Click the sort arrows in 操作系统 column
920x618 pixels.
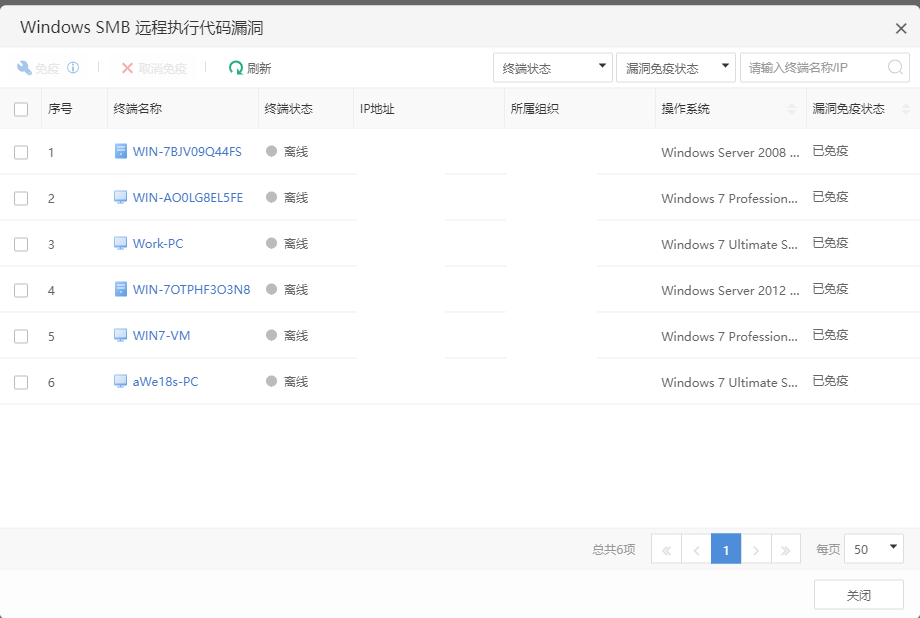coord(792,109)
